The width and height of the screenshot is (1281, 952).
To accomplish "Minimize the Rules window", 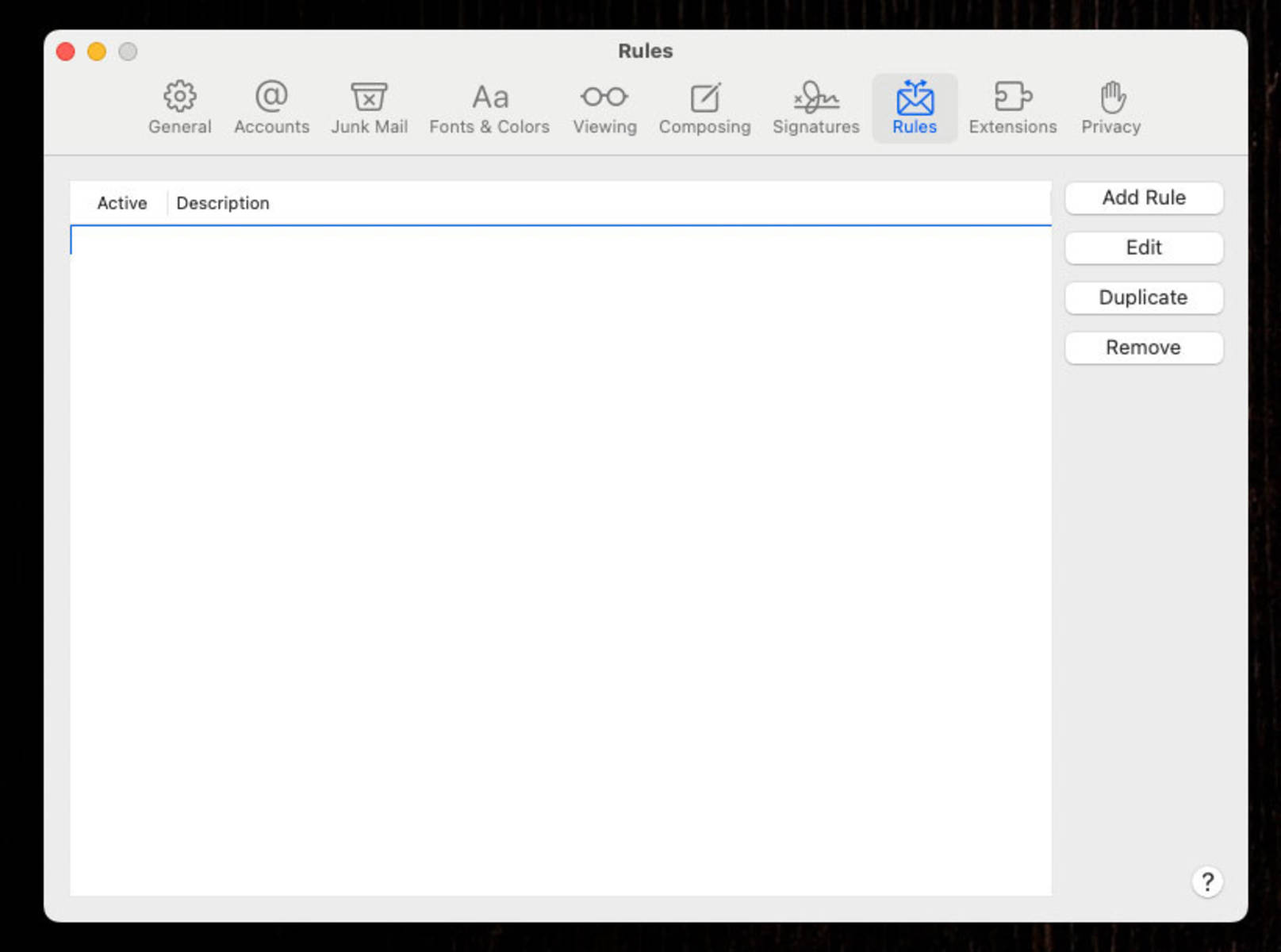I will pyautogui.click(x=97, y=52).
